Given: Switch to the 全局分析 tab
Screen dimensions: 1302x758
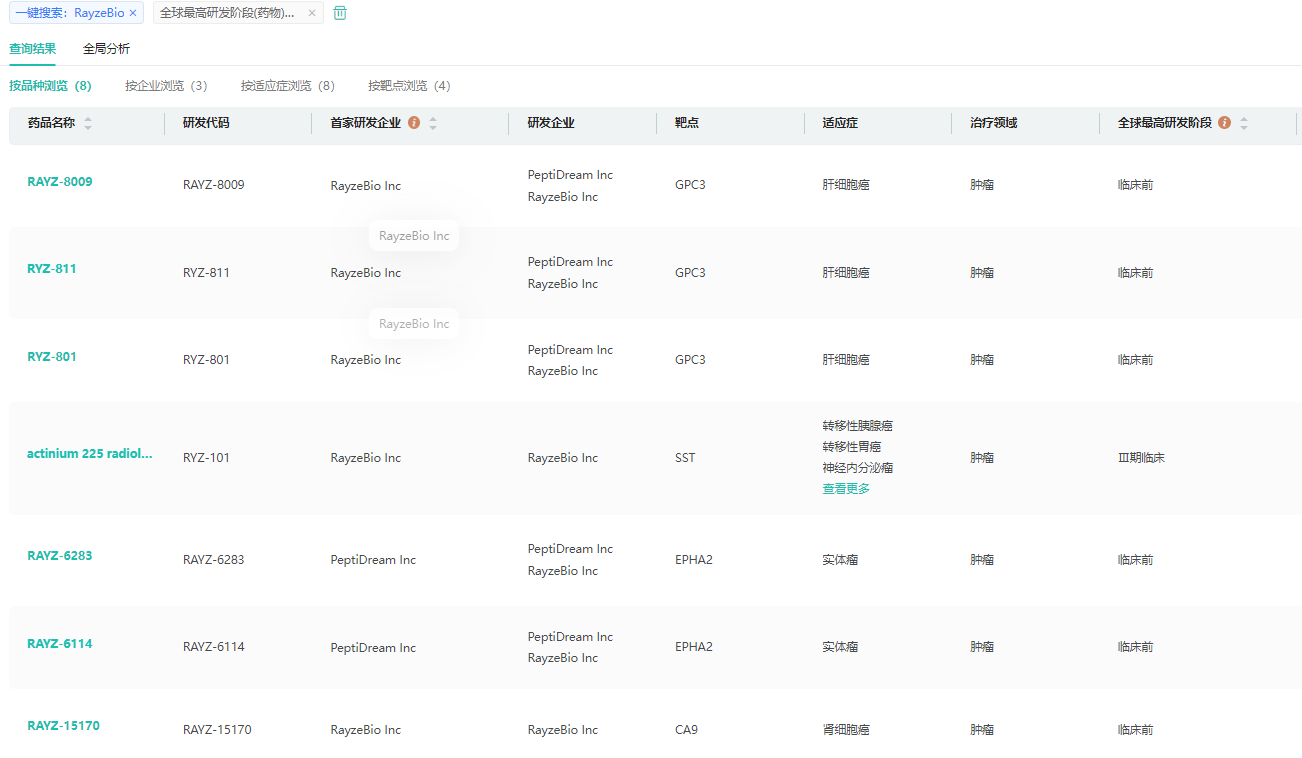Looking at the screenshot, I should [106, 49].
